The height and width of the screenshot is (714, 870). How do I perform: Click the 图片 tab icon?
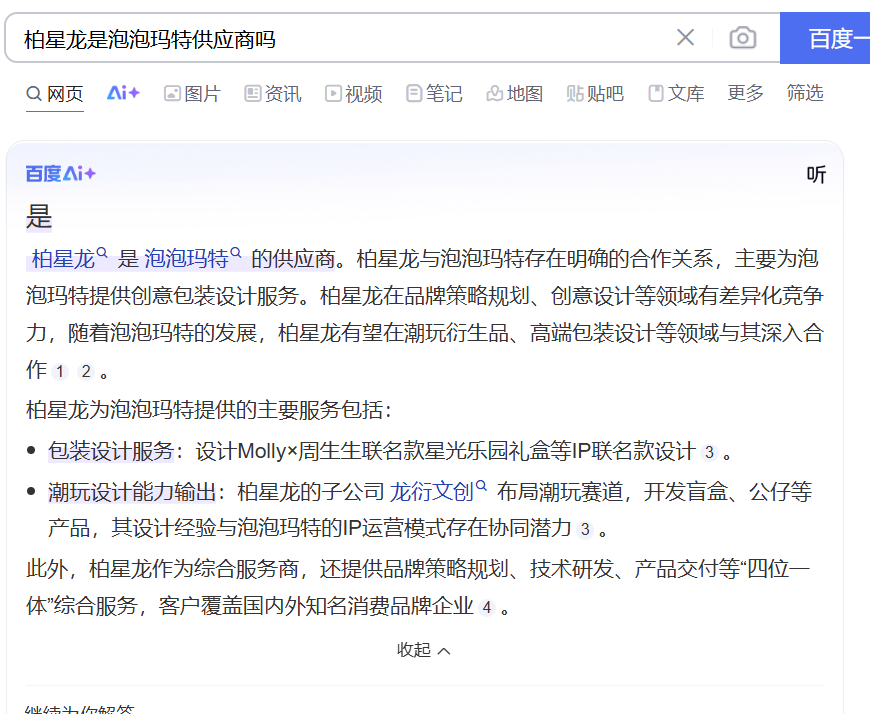172,94
